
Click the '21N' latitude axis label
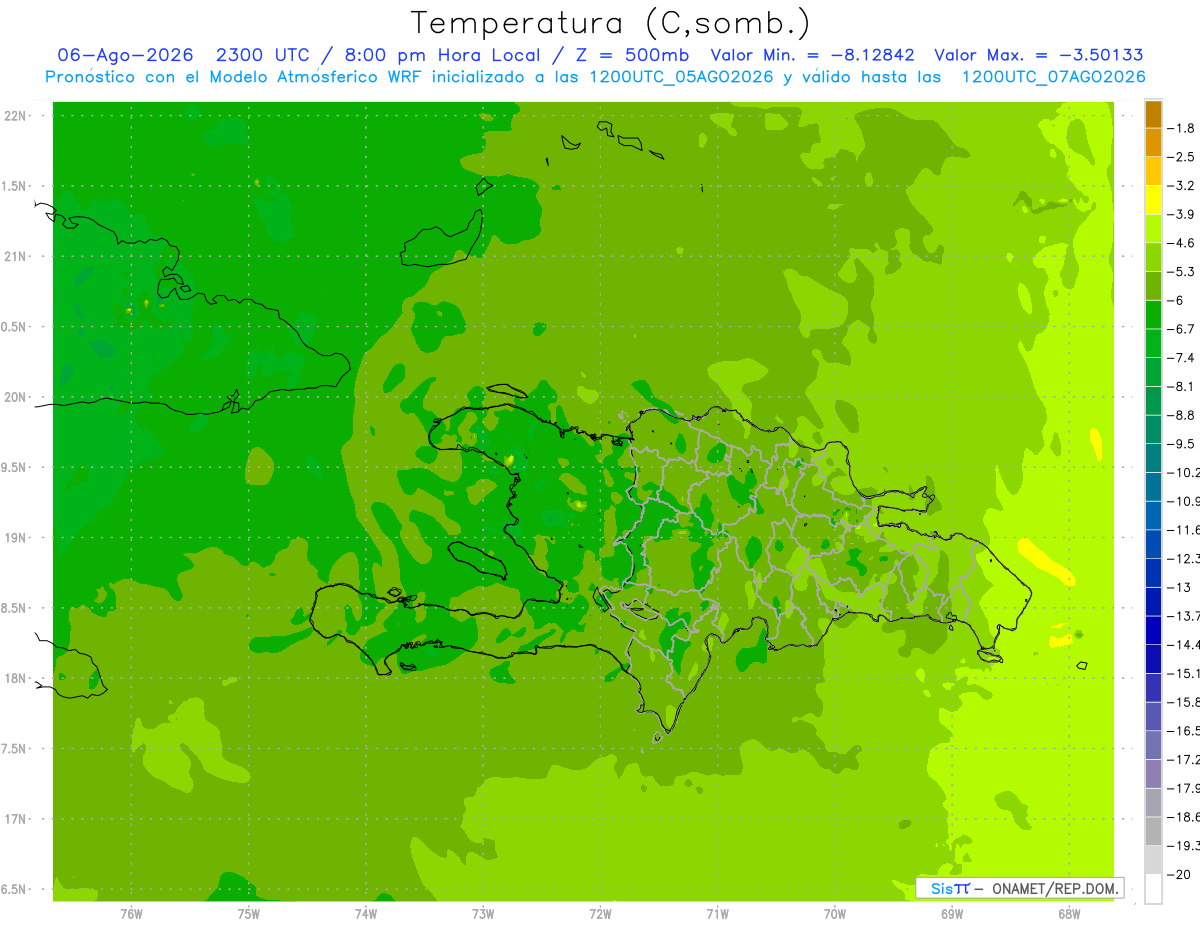coord(17,257)
